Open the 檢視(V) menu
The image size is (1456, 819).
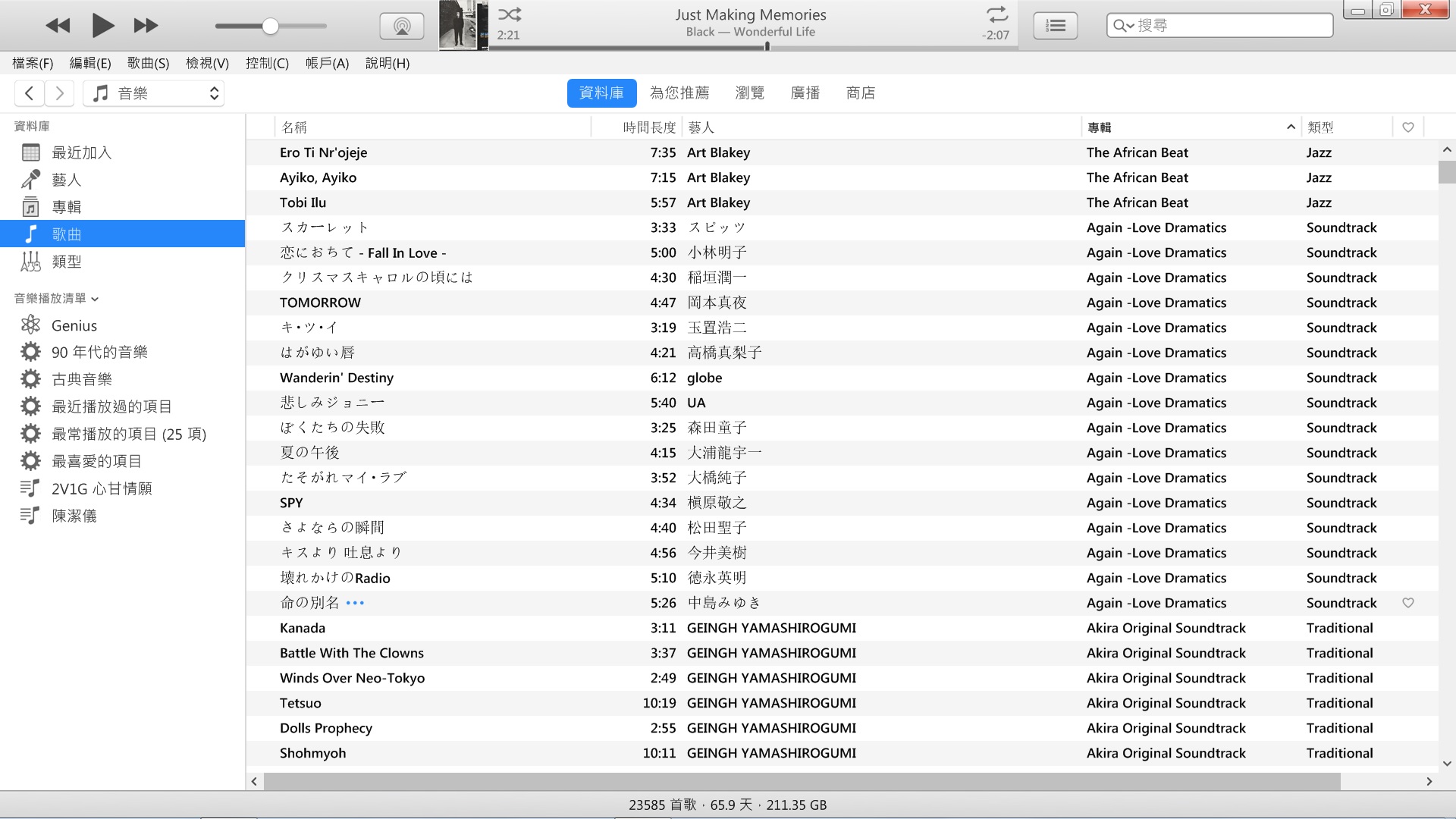[x=207, y=63]
